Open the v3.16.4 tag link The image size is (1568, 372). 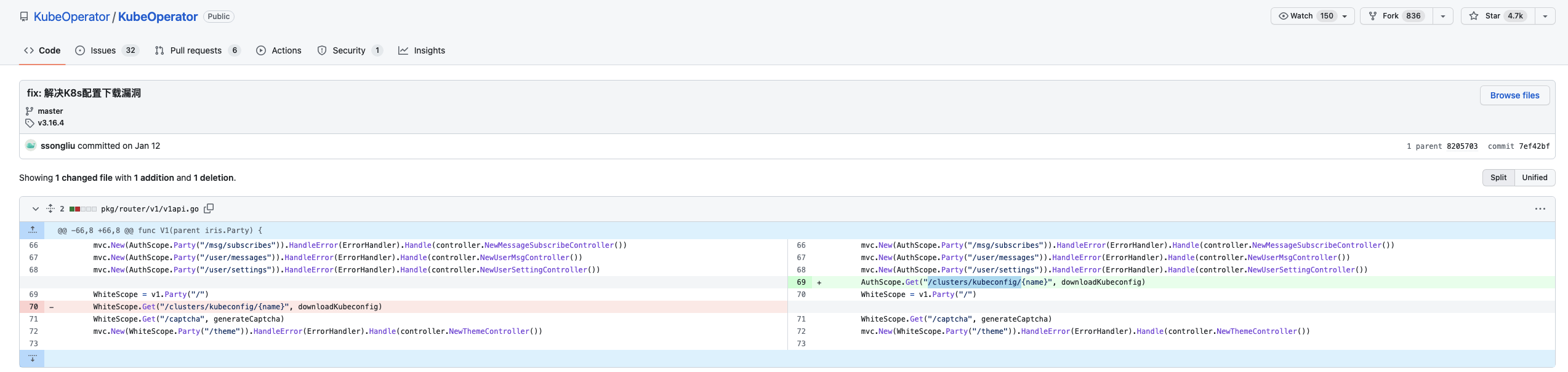click(x=51, y=123)
